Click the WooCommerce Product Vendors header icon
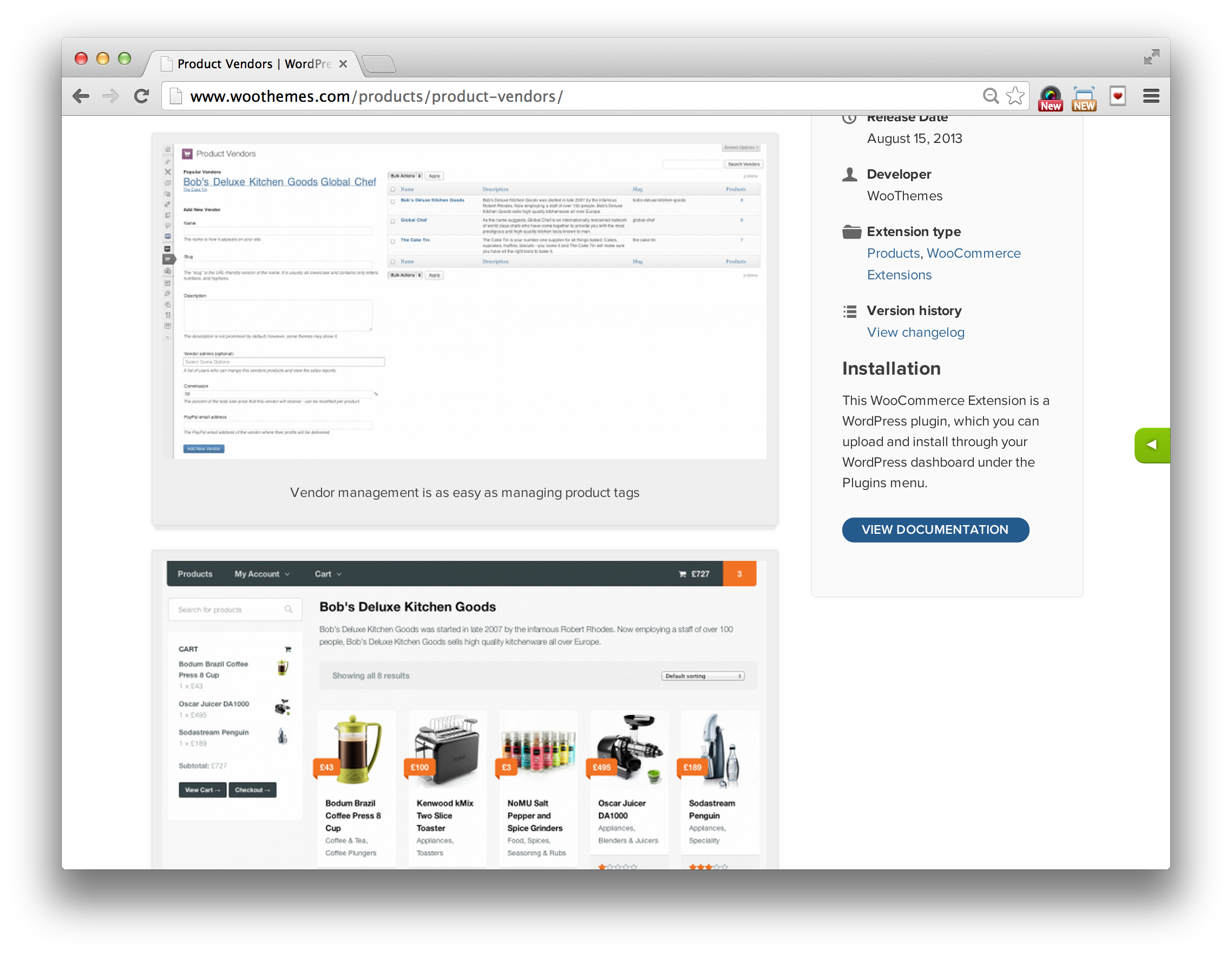 [187, 153]
